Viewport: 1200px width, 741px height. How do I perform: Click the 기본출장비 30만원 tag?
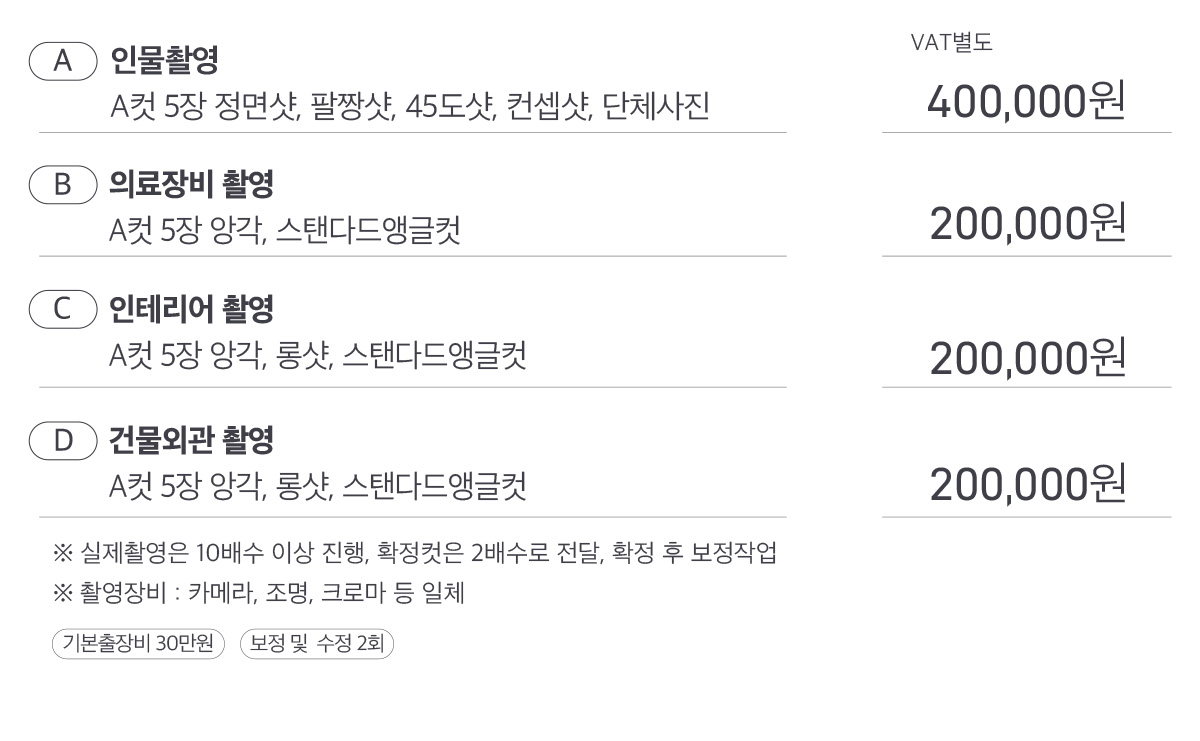click(x=138, y=644)
